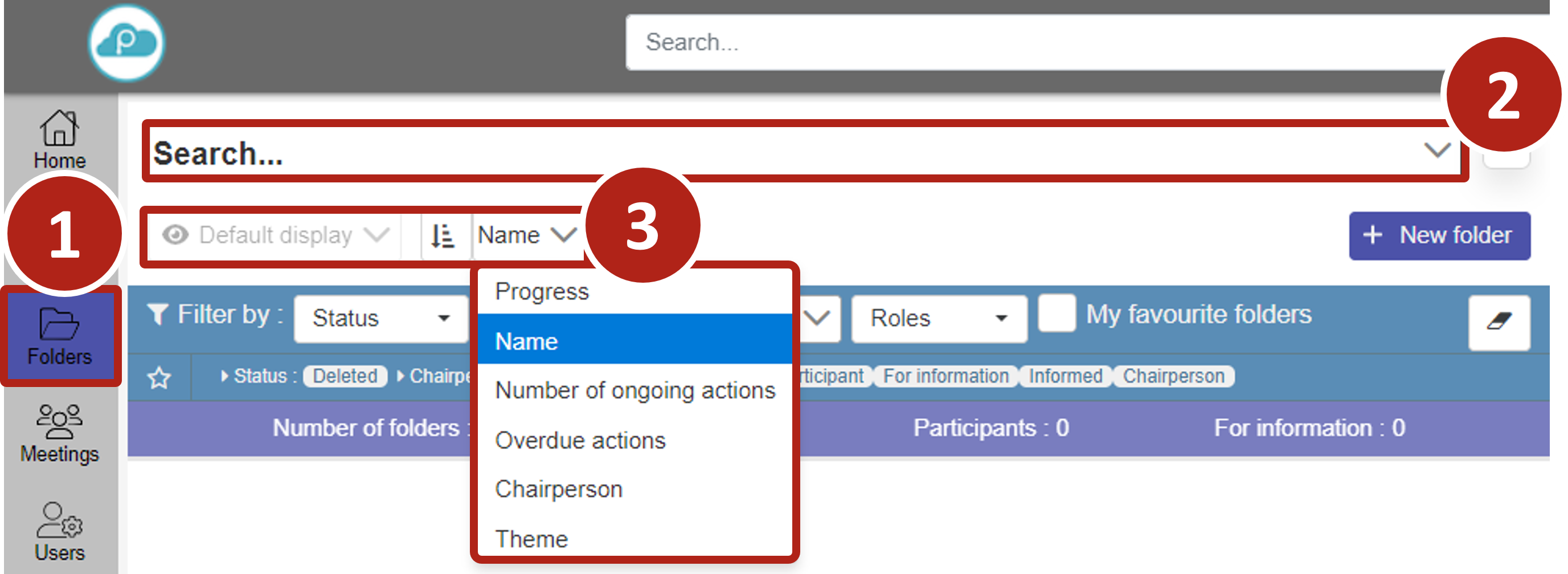This screenshot has width=1568, height=574.
Task: Open the Default display view dropdown
Action: tap(276, 235)
